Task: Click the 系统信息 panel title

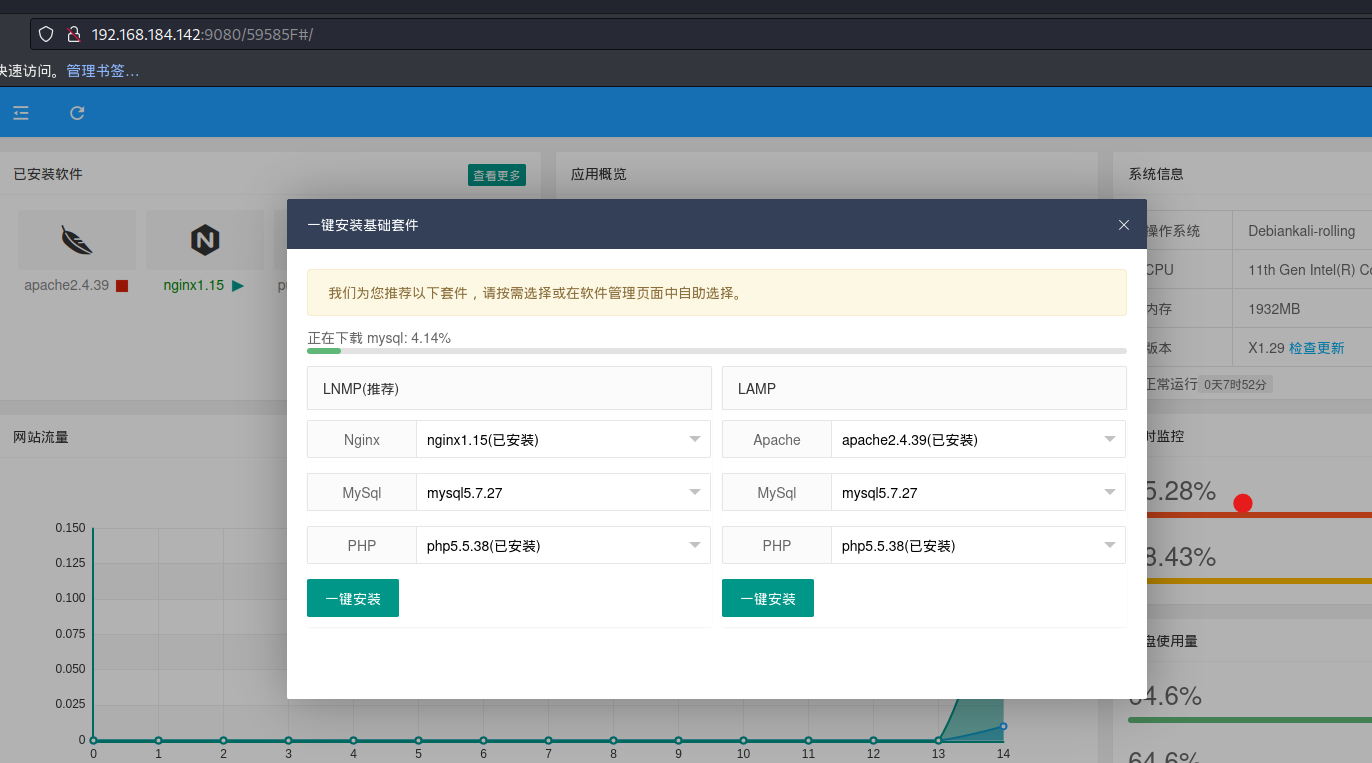Action: coord(1156,174)
